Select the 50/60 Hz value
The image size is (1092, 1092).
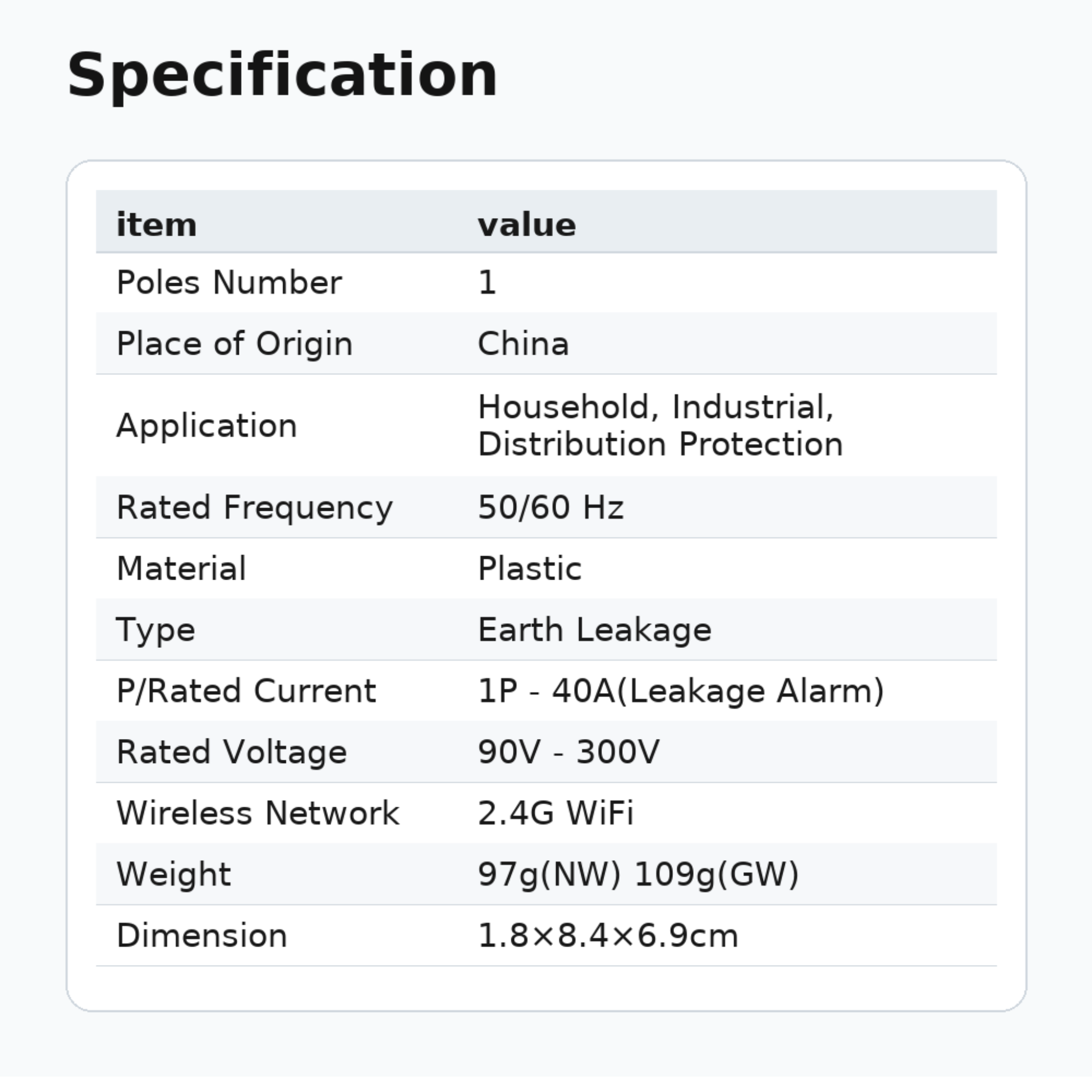click(x=551, y=507)
